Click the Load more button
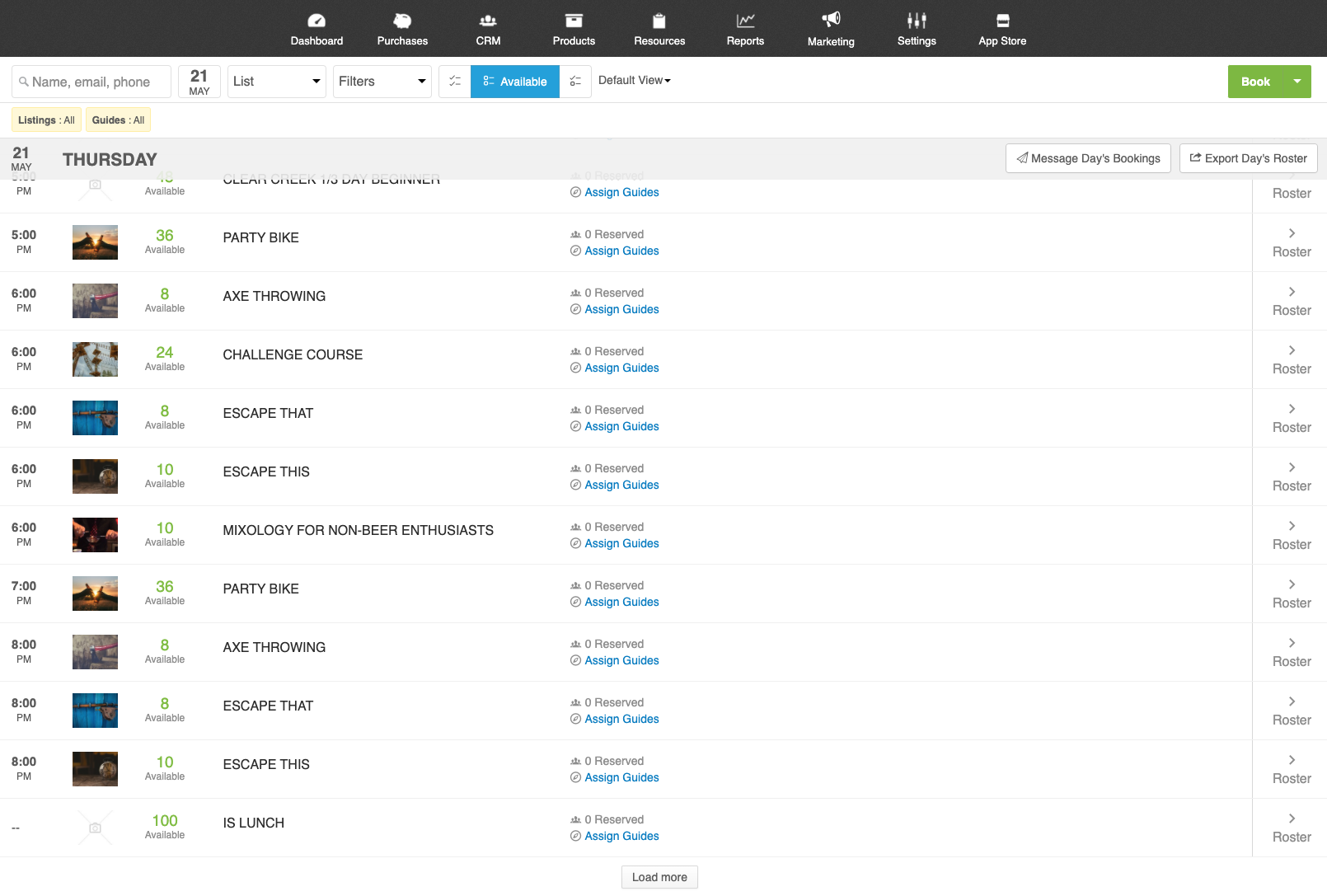The image size is (1327, 896). [659, 877]
